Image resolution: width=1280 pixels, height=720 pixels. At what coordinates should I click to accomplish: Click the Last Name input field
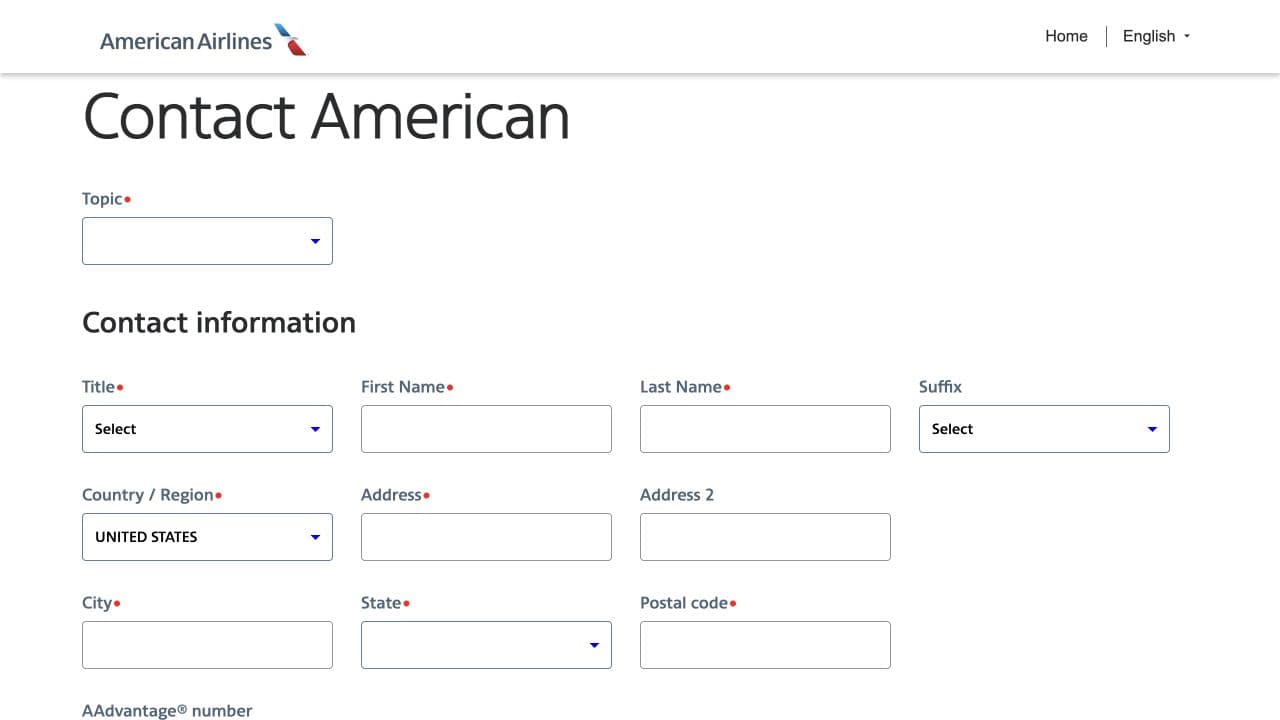765,429
